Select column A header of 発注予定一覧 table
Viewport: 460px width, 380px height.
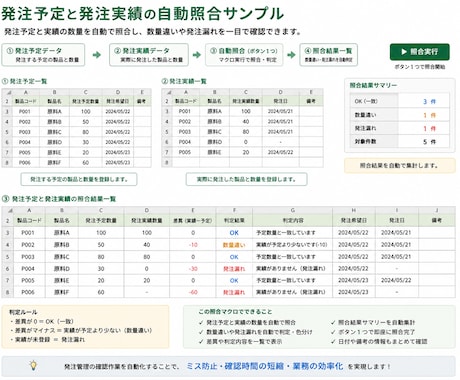coord(26,92)
